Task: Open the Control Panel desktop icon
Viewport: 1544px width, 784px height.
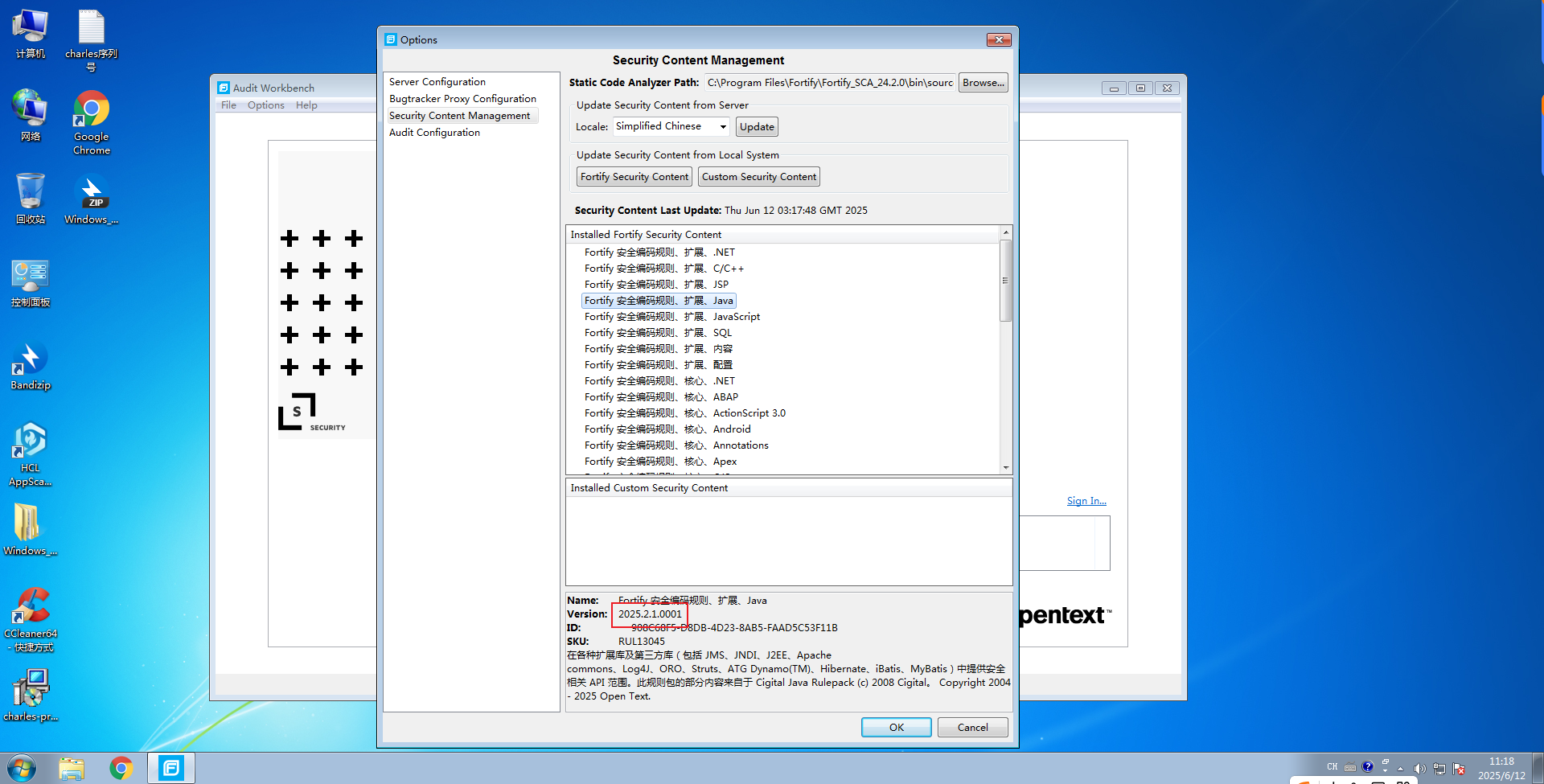Action: coord(30,282)
